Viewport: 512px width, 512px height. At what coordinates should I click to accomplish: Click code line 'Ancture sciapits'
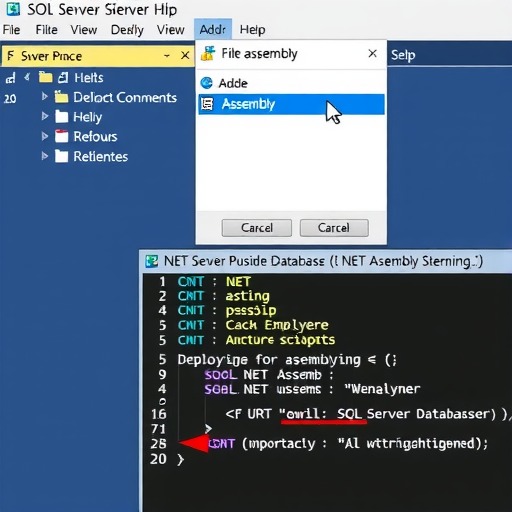click(280, 340)
